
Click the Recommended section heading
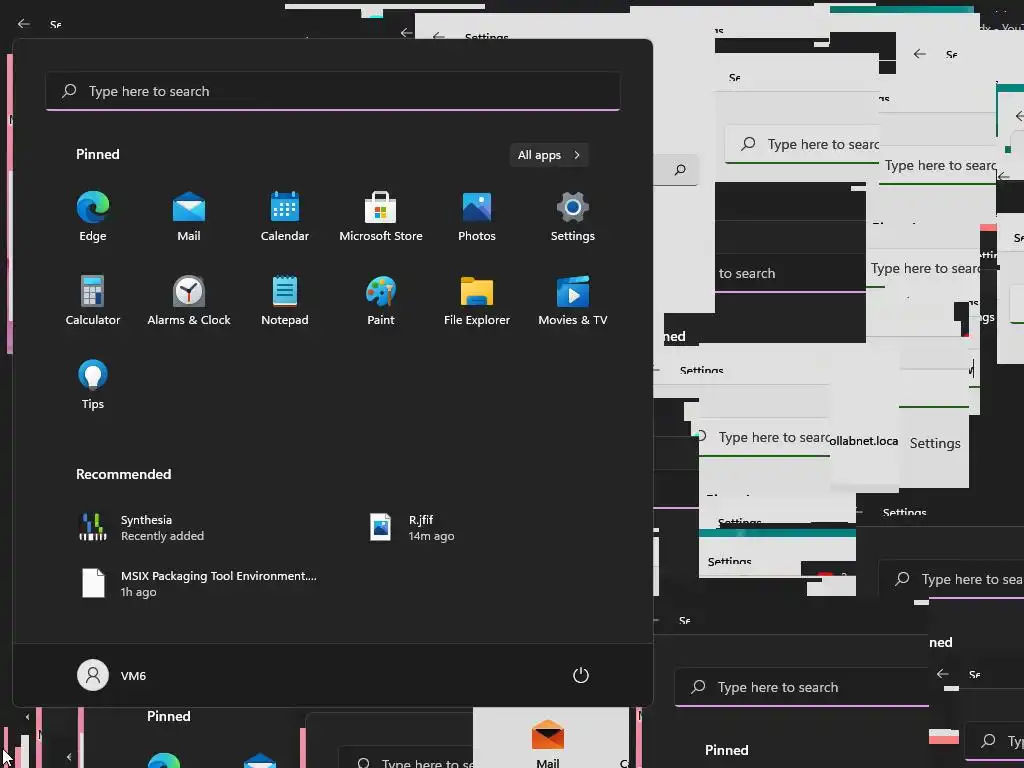pos(123,474)
